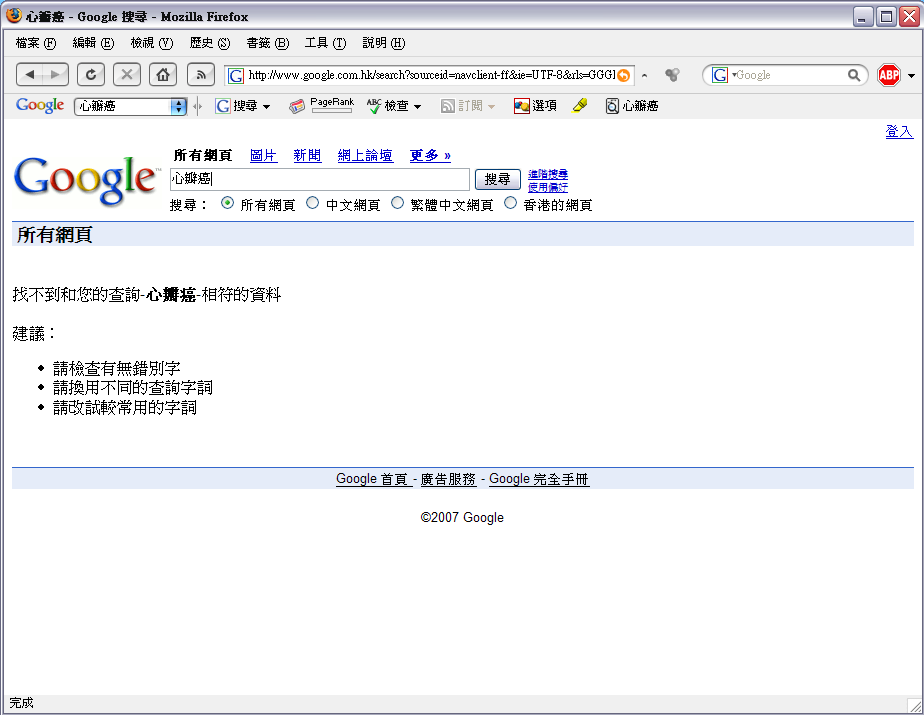This screenshot has height=715, width=924.
Task: Switch to the 新聞 news link
Action: pyautogui.click(x=307, y=155)
